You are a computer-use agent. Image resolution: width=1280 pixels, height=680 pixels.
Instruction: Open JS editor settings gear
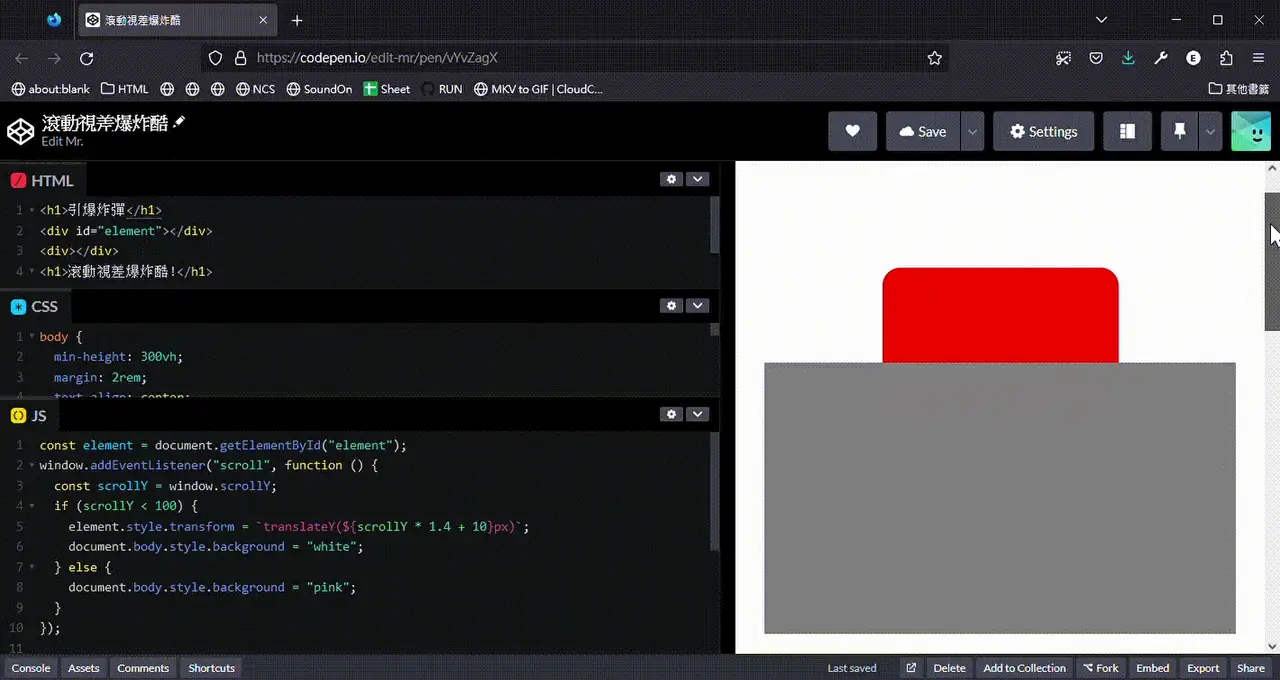[x=671, y=414]
